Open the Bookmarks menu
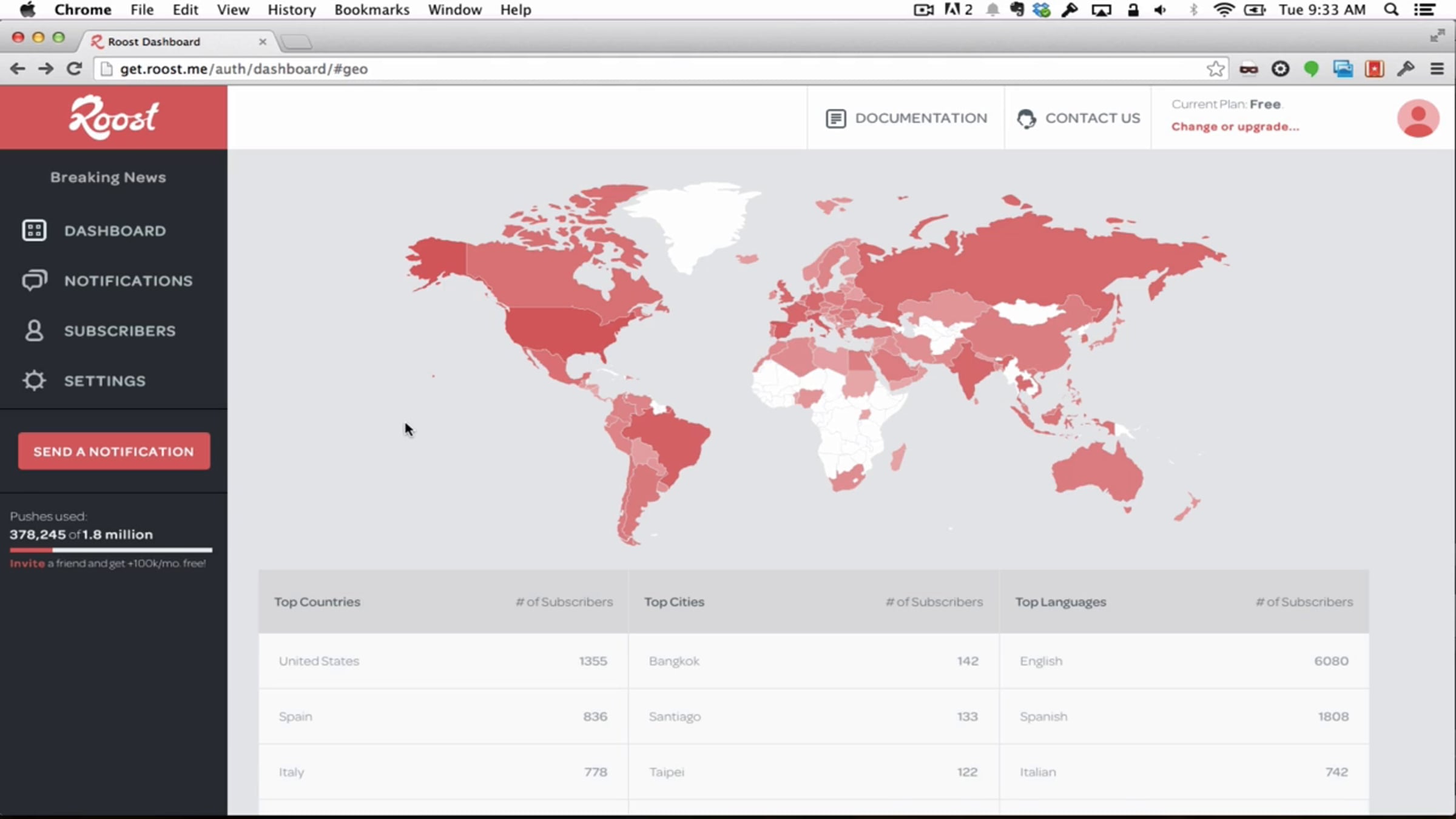Viewport: 1456px width, 819px height. click(x=372, y=10)
